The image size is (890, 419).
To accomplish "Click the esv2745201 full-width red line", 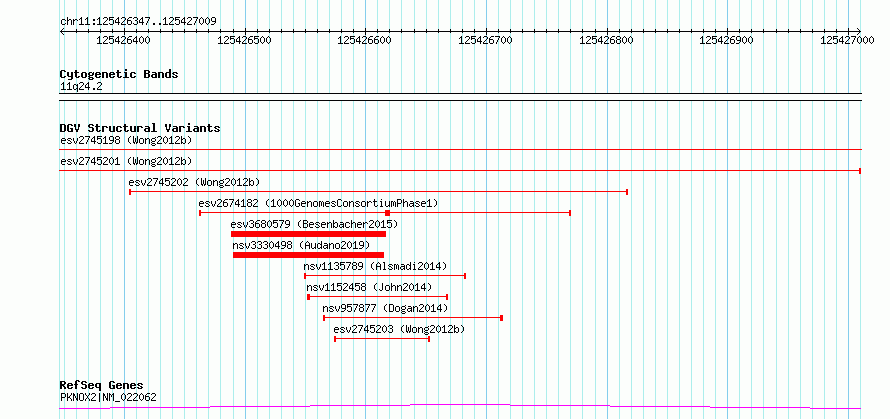I will 460,171.
